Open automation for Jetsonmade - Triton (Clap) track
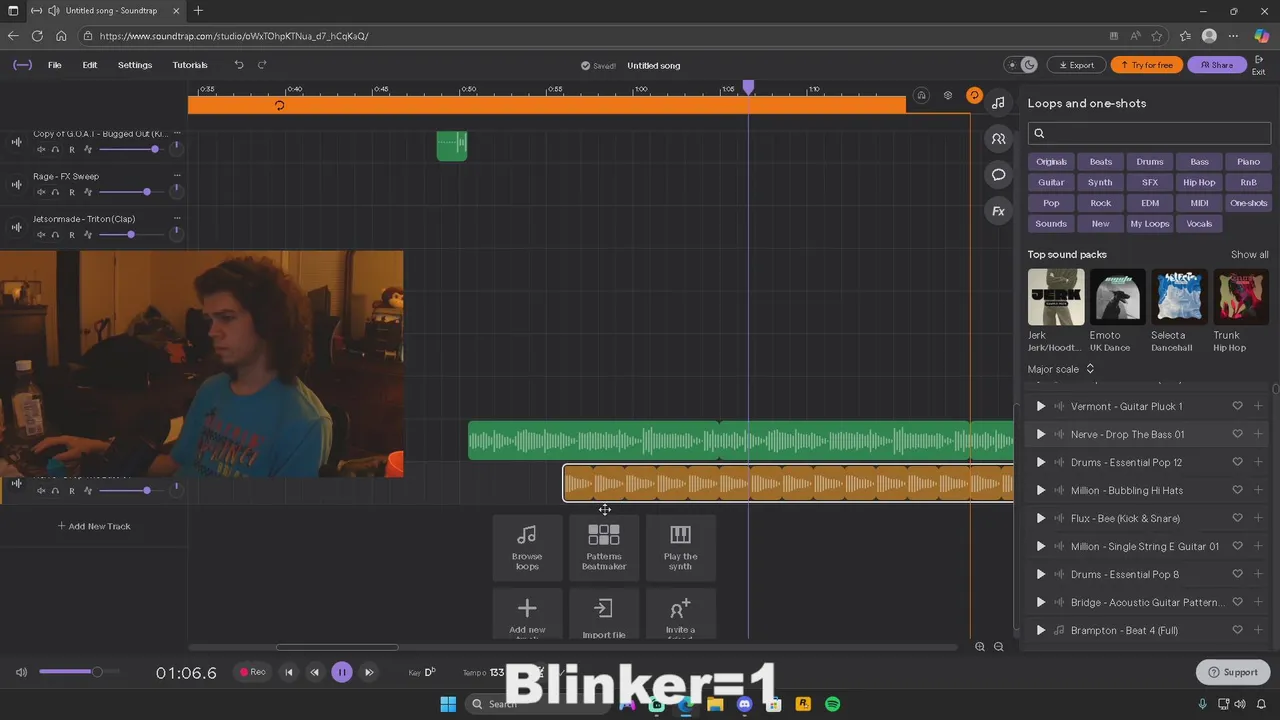 tap(88, 235)
